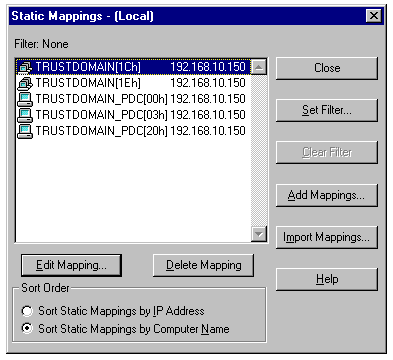
Task: Select Sort Static Mappings by IP Address
Action: click(27, 311)
